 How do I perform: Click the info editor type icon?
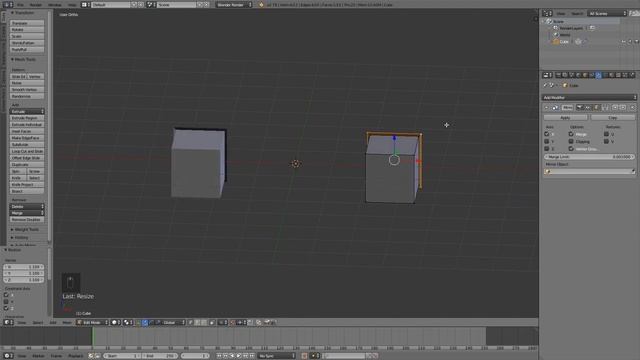pyautogui.click(x=7, y=4)
